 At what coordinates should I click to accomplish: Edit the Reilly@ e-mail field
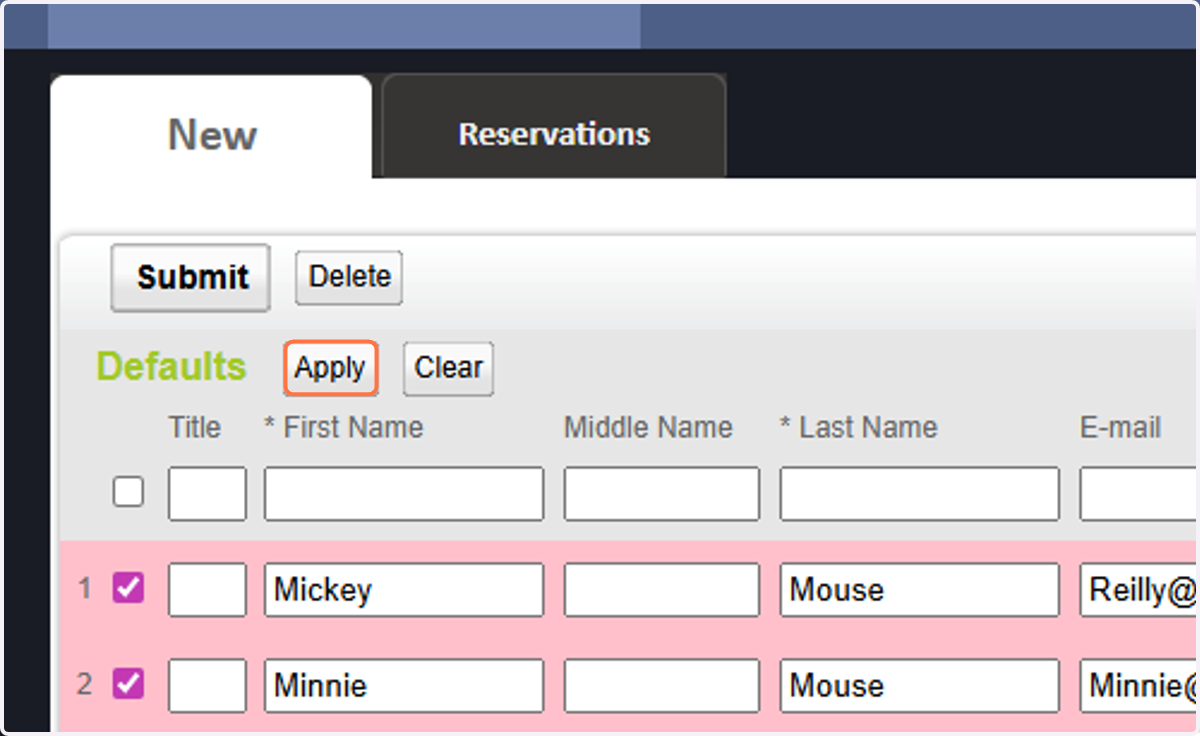click(x=1139, y=590)
